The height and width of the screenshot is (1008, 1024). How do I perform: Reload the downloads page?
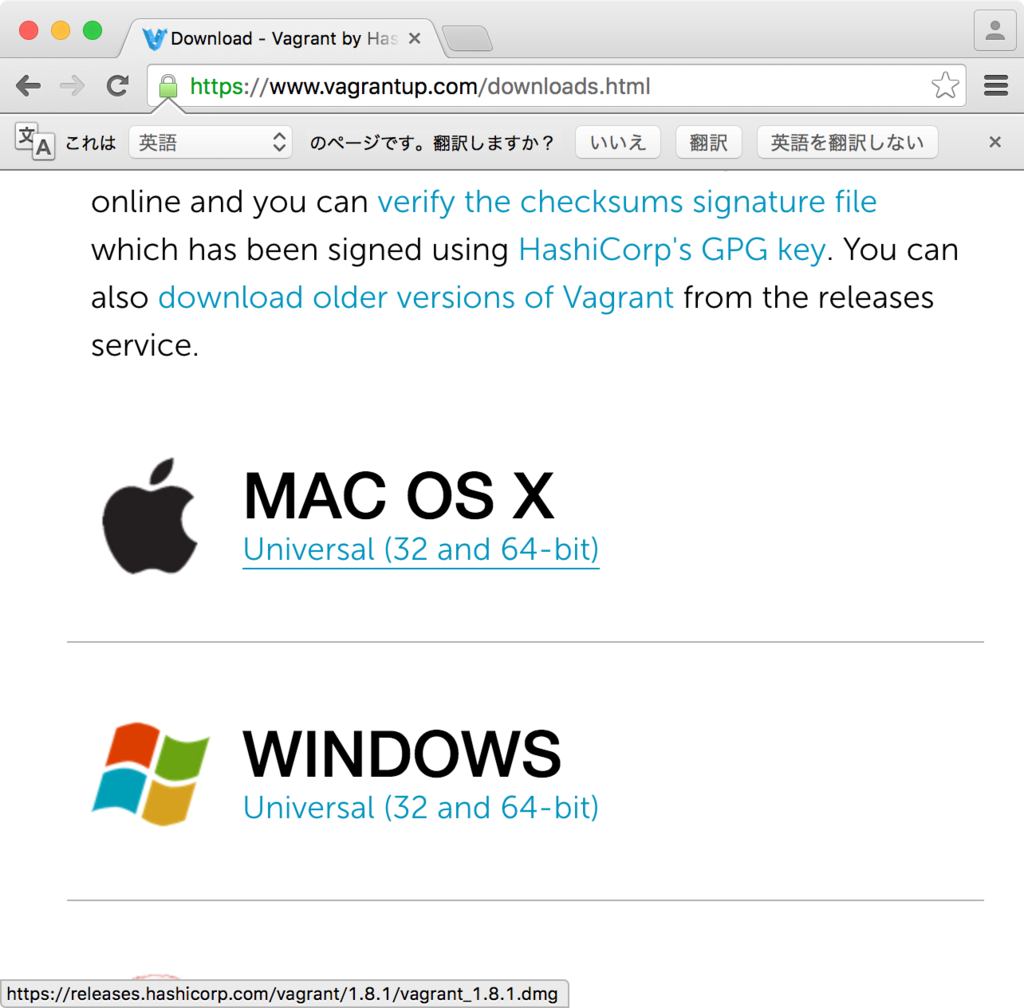coord(117,86)
